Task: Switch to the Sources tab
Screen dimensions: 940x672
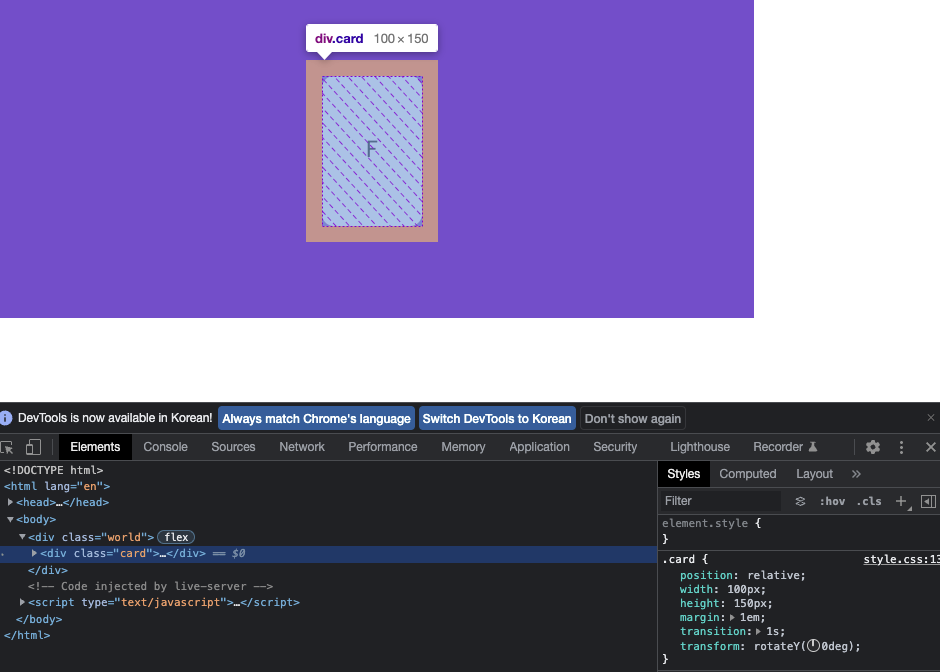Action: coord(233,447)
